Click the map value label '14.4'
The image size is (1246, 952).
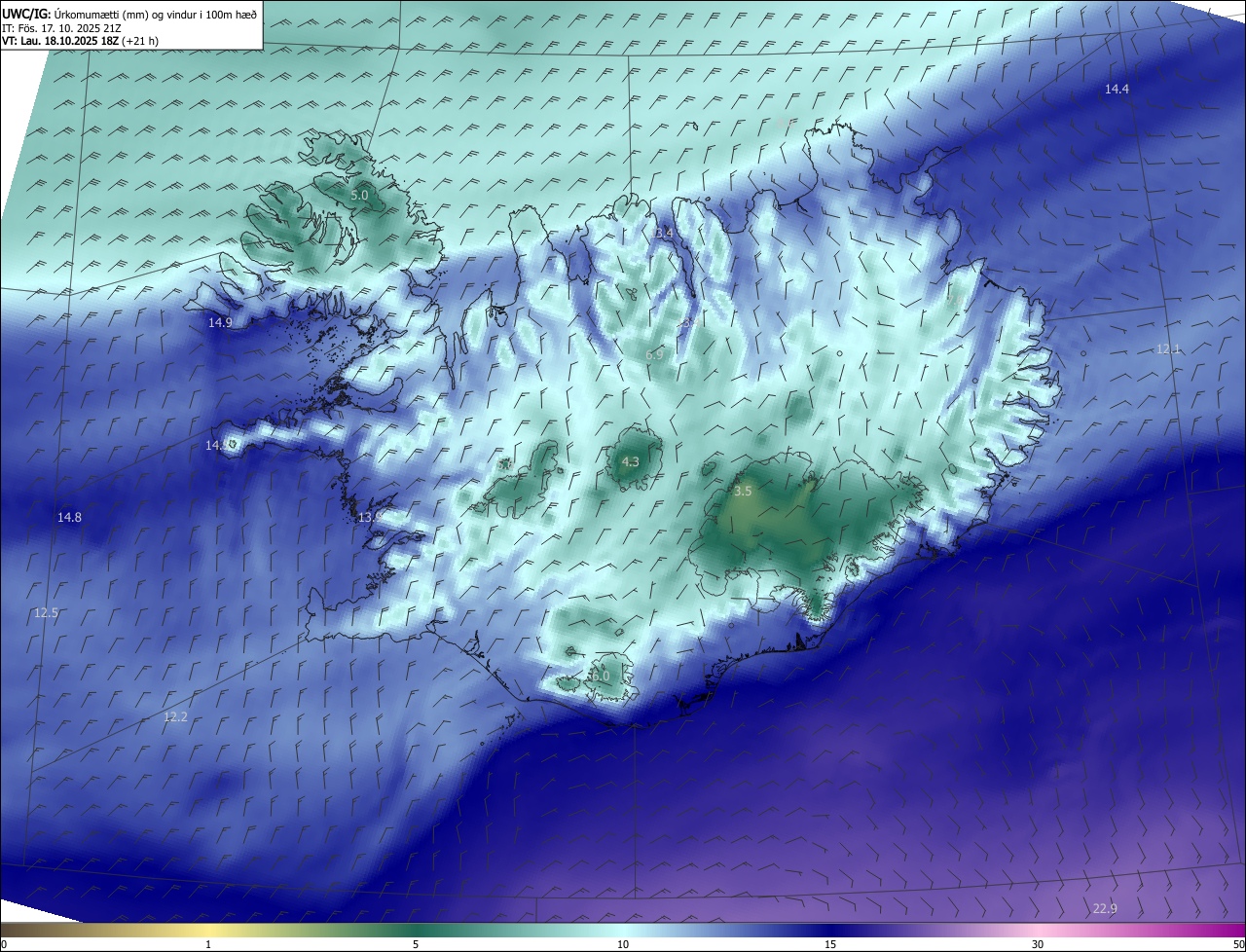[x=1117, y=90]
